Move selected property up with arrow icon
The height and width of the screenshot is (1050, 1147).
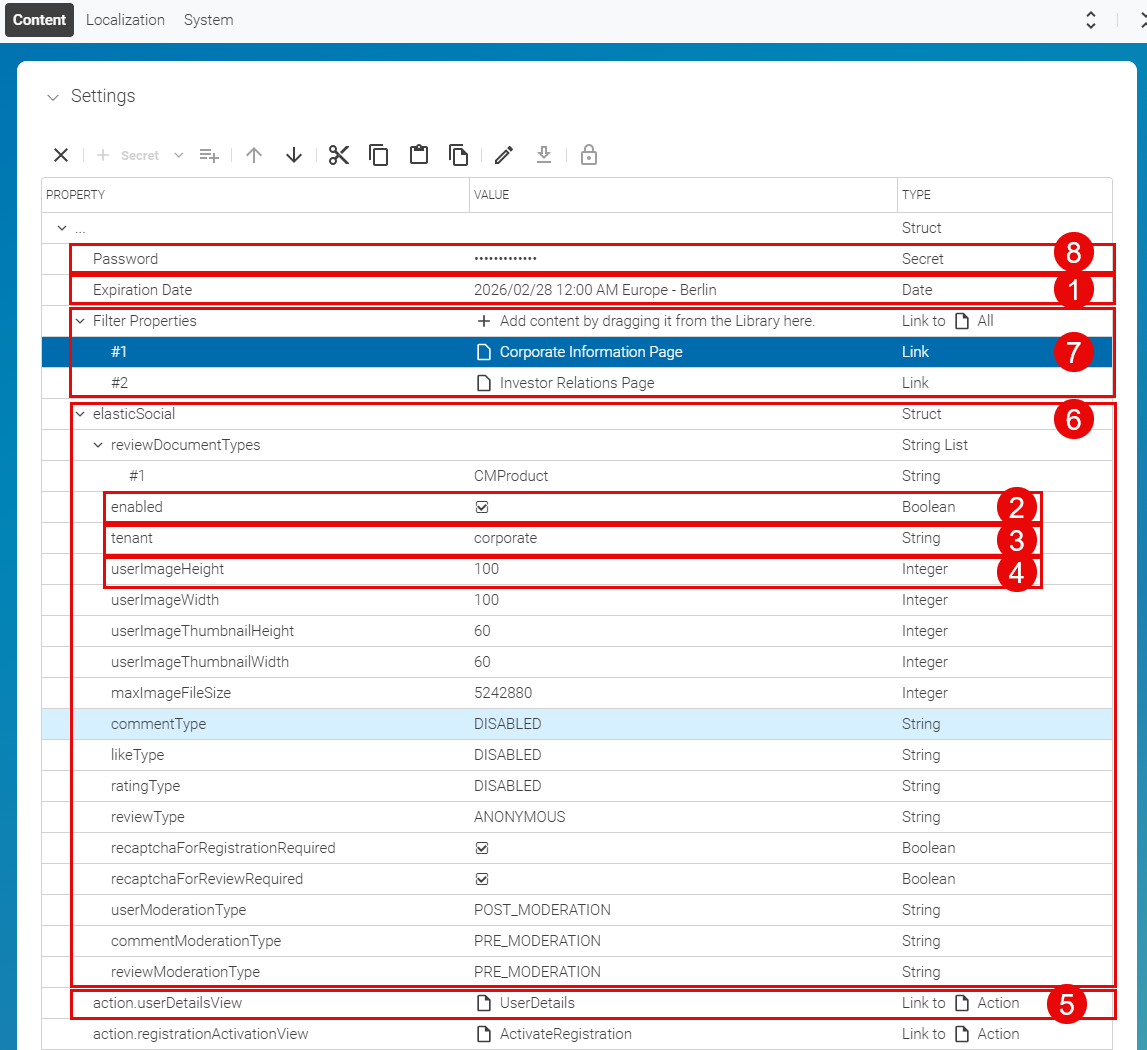point(254,155)
